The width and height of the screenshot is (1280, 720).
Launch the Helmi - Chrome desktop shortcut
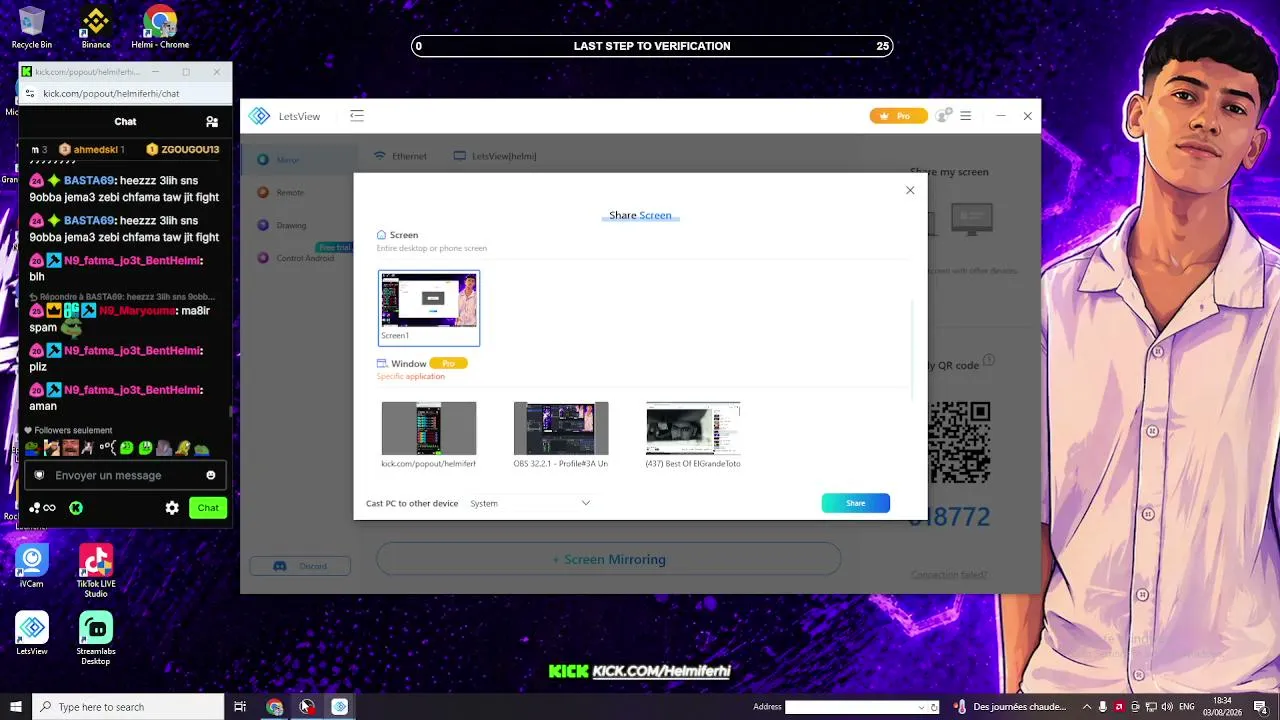160,28
